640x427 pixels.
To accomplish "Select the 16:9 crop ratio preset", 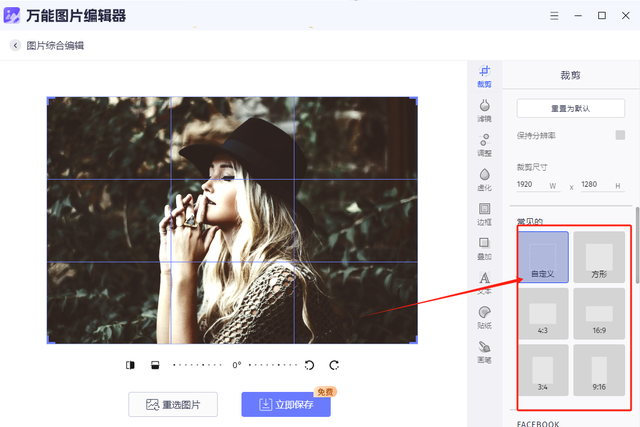I will (599, 314).
